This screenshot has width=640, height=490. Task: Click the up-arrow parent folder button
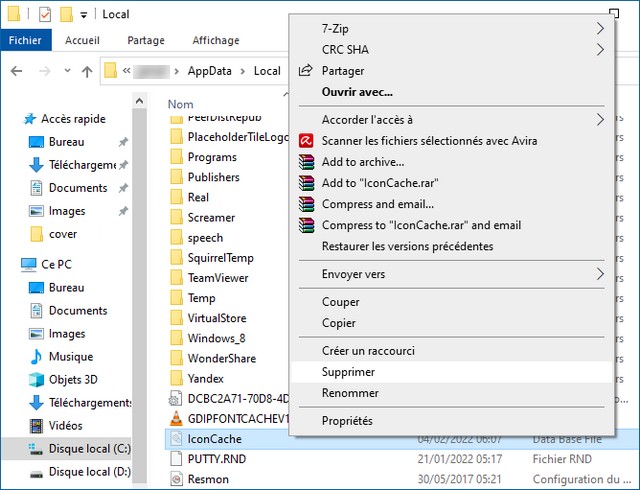point(87,71)
